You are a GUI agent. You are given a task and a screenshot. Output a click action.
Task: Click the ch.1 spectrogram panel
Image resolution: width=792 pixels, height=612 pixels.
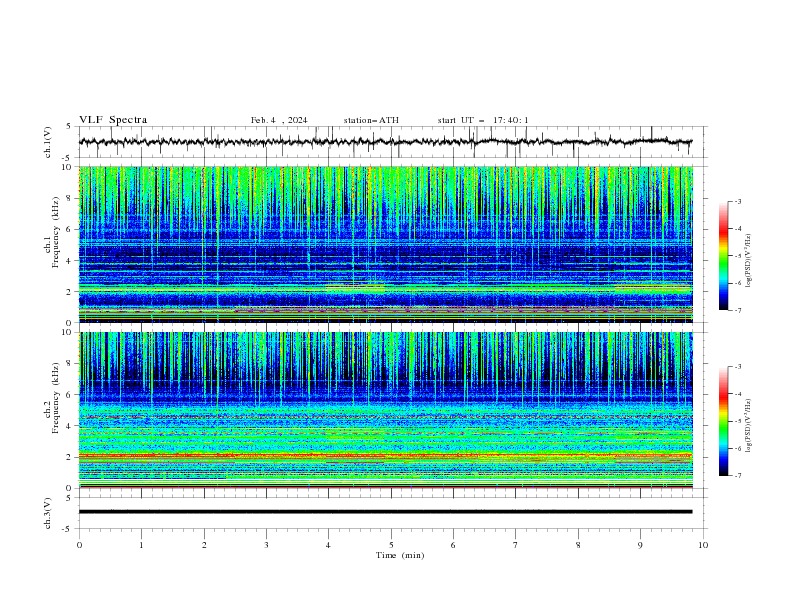[x=386, y=244]
